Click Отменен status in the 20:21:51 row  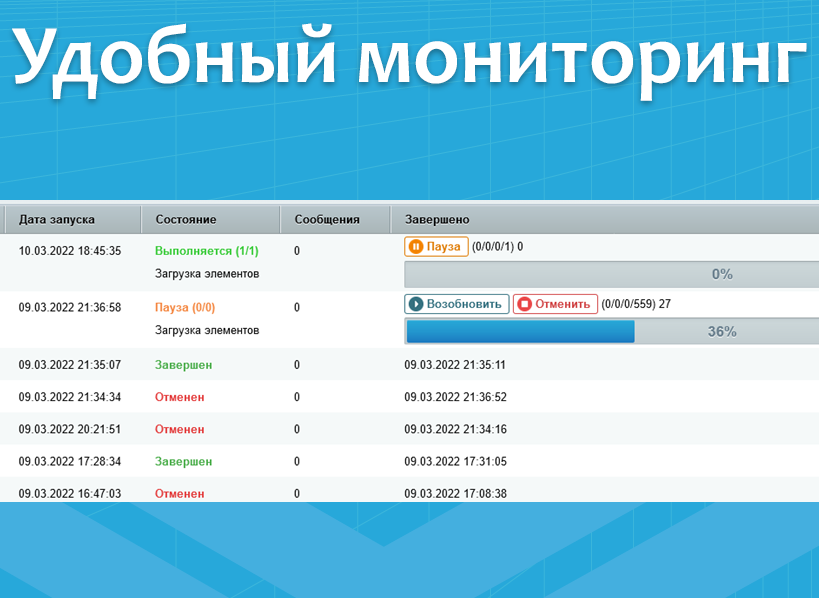tap(179, 429)
